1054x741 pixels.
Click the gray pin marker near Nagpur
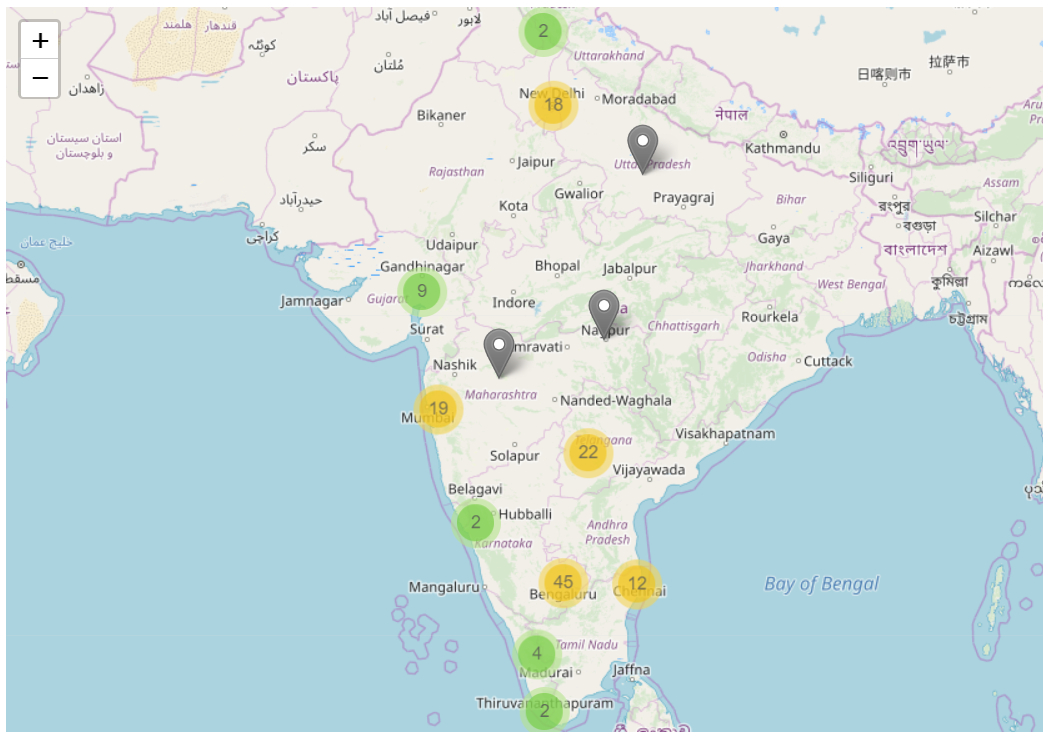point(604,308)
